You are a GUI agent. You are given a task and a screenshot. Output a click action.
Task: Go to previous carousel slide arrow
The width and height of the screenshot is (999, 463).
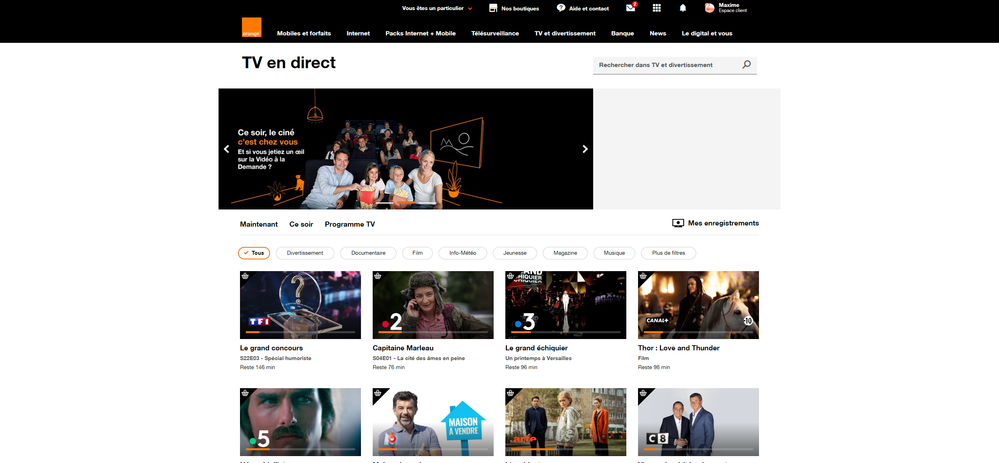pyautogui.click(x=227, y=149)
